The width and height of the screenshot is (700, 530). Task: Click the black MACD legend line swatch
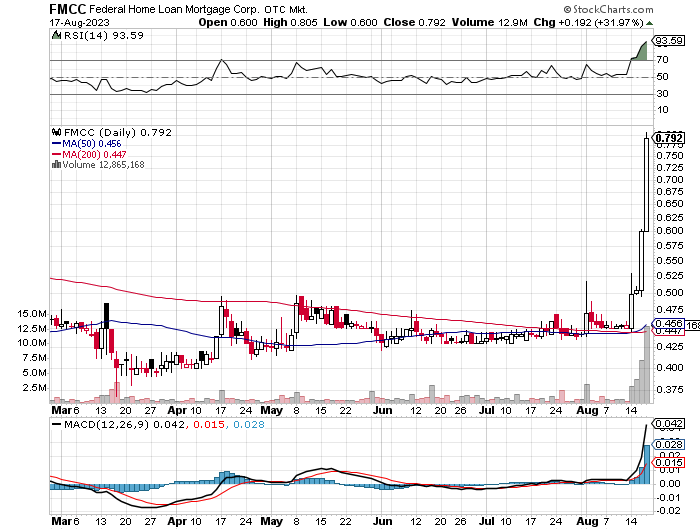57,424
